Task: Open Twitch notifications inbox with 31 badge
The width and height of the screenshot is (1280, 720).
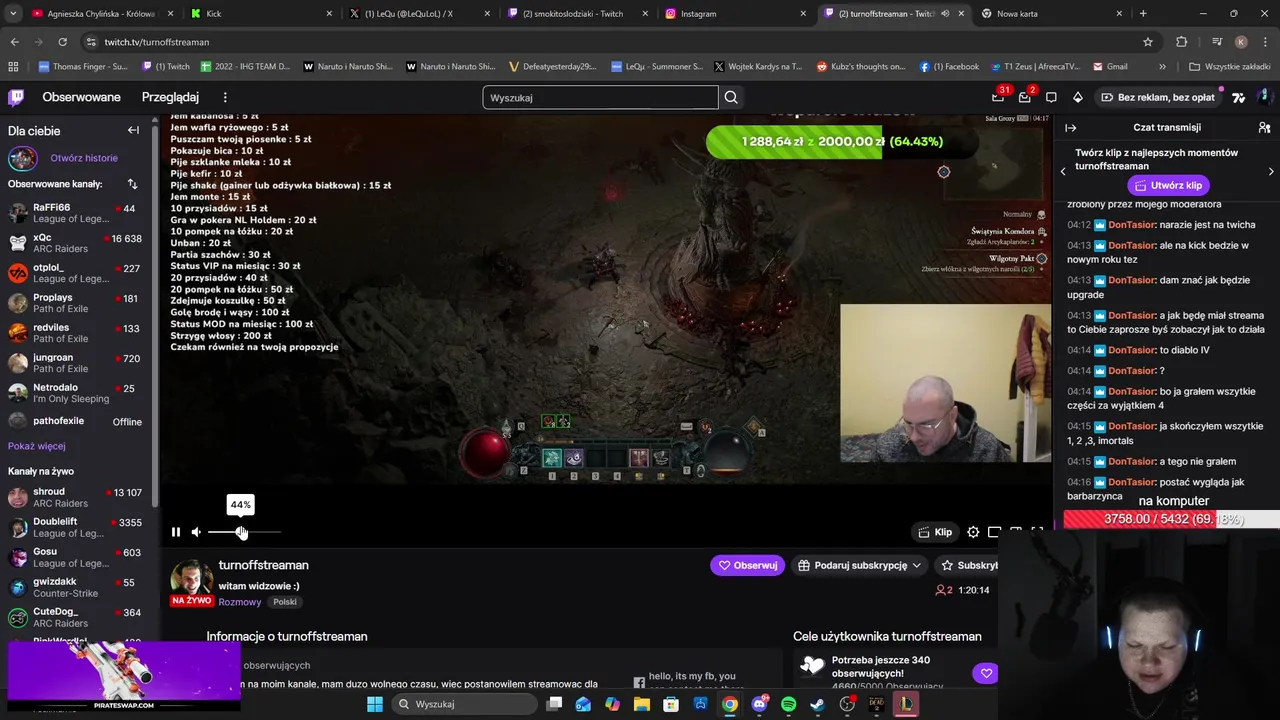Action: (998, 97)
